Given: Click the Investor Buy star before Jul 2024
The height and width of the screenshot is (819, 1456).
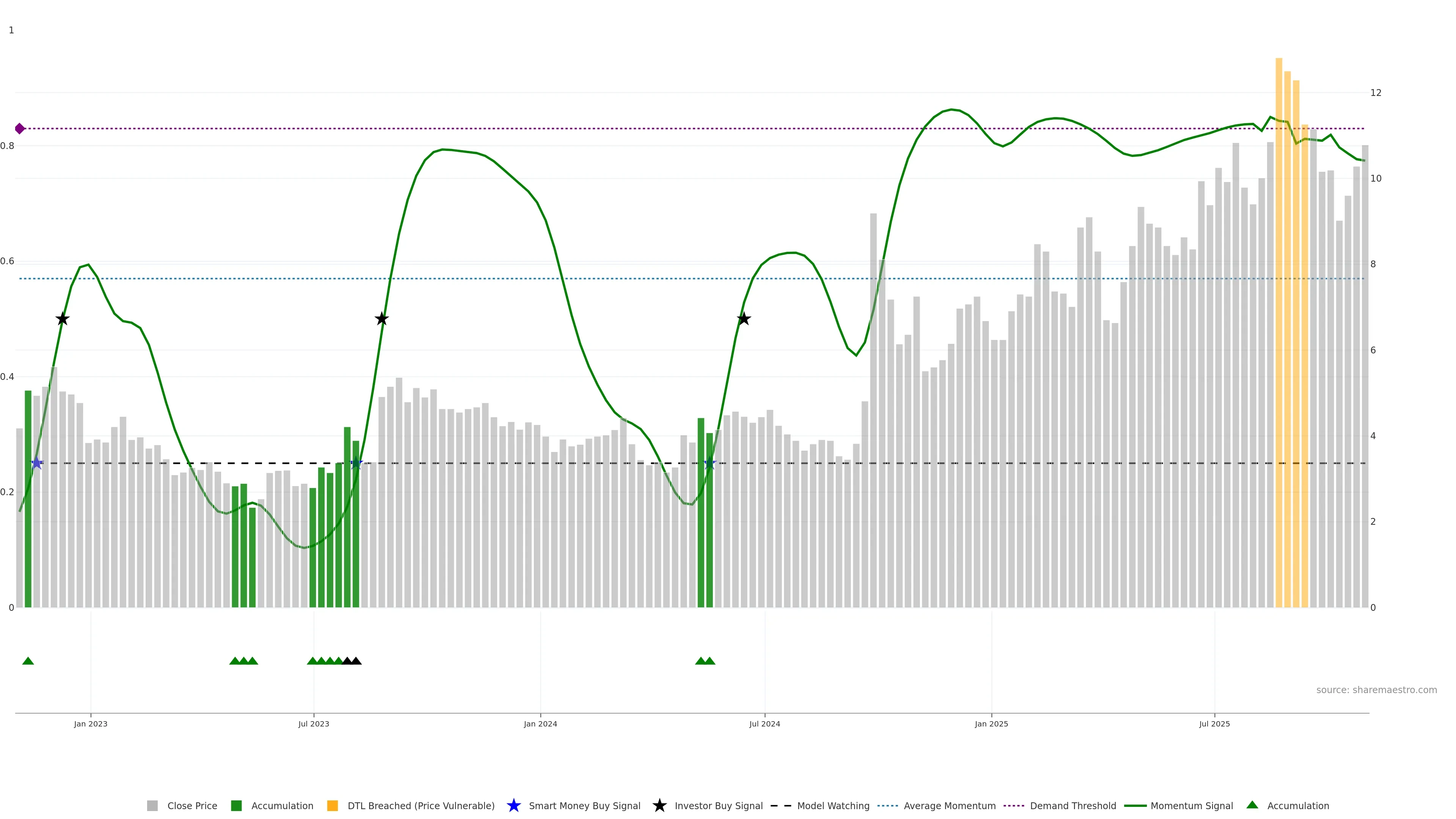Looking at the screenshot, I should pyautogui.click(x=744, y=319).
